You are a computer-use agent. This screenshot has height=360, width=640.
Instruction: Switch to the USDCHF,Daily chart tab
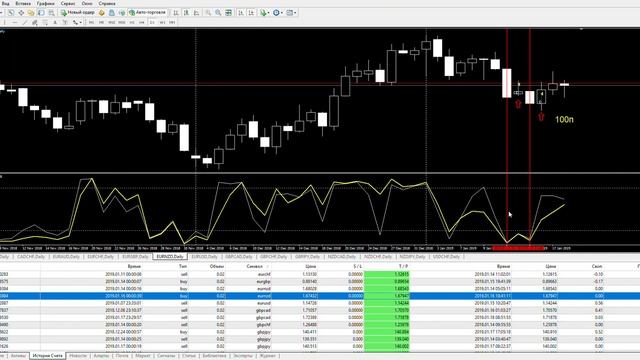(446, 256)
